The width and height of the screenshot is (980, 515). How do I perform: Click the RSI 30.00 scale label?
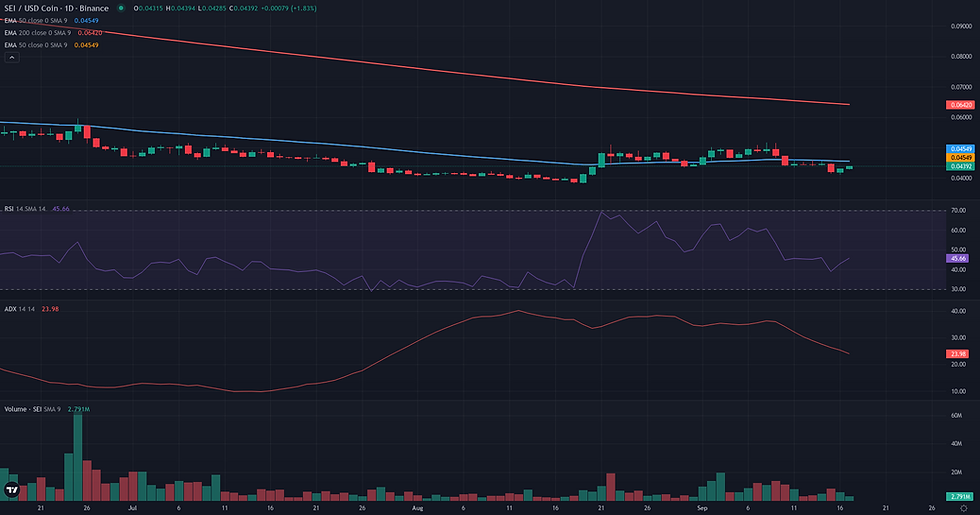point(958,289)
